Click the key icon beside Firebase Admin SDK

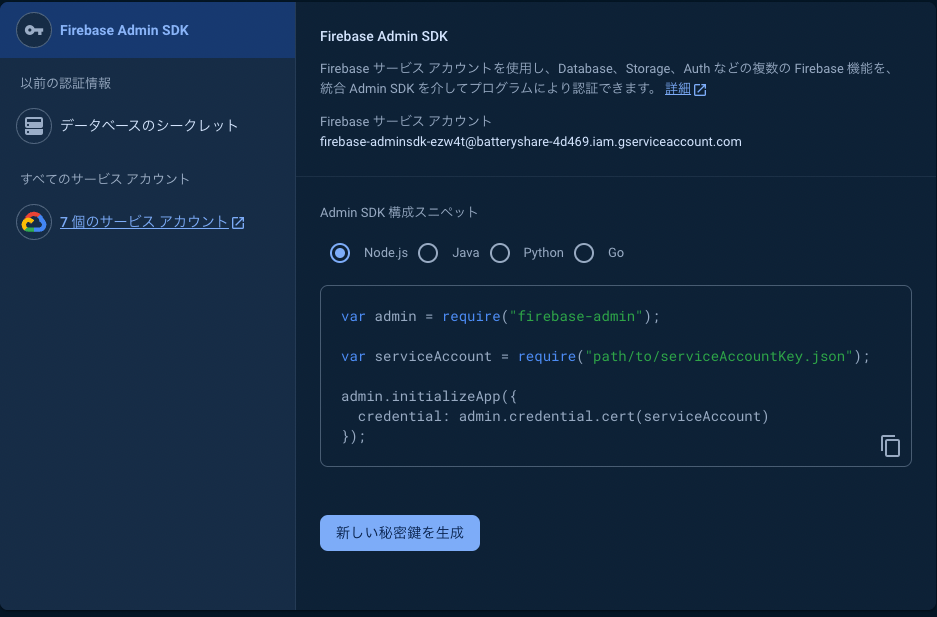(x=34, y=30)
